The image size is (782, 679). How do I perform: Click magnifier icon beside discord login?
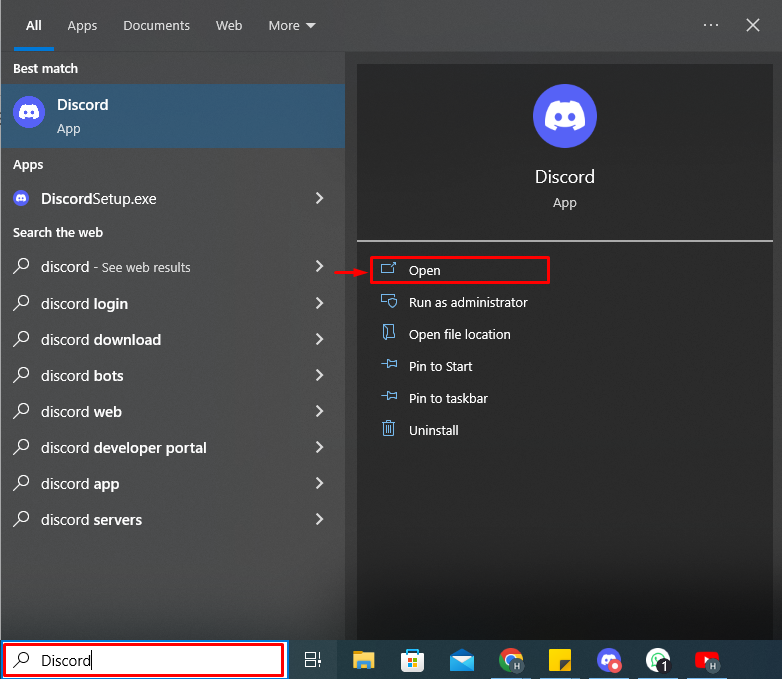click(x=21, y=303)
